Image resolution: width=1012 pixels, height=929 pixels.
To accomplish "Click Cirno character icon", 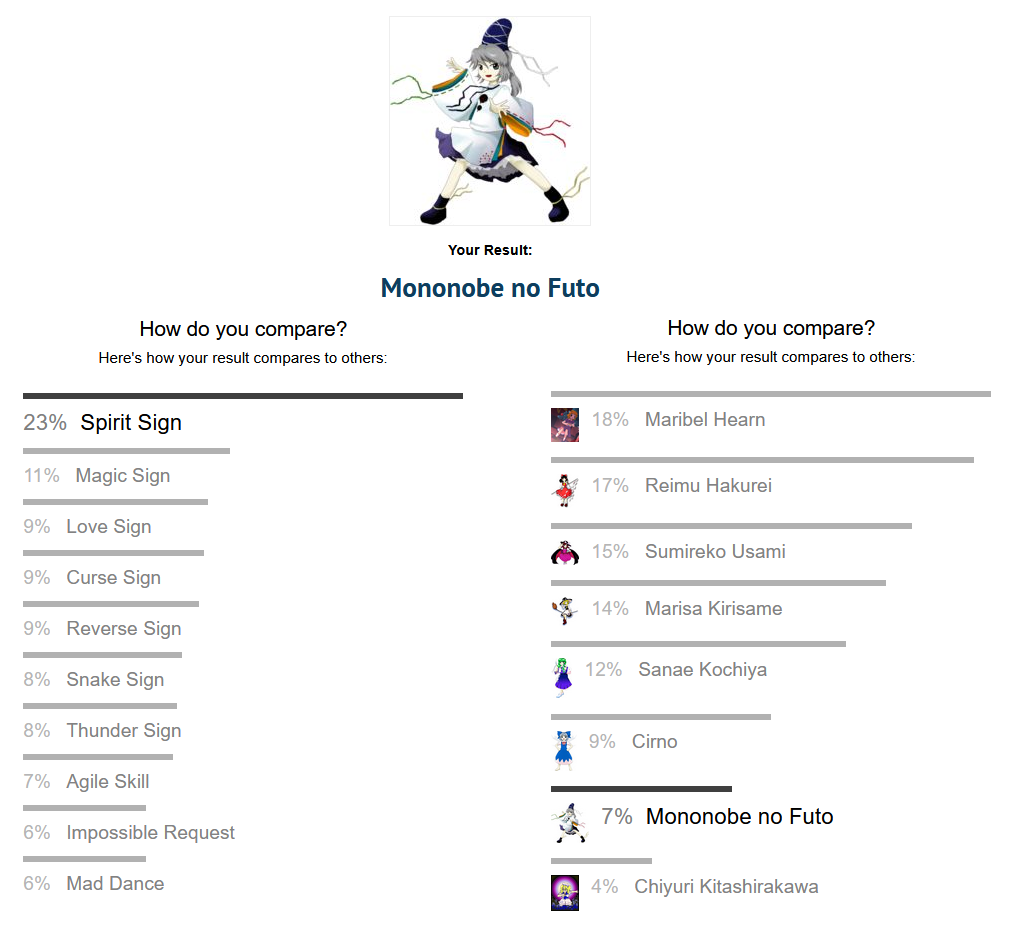I will tap(564, 750).
